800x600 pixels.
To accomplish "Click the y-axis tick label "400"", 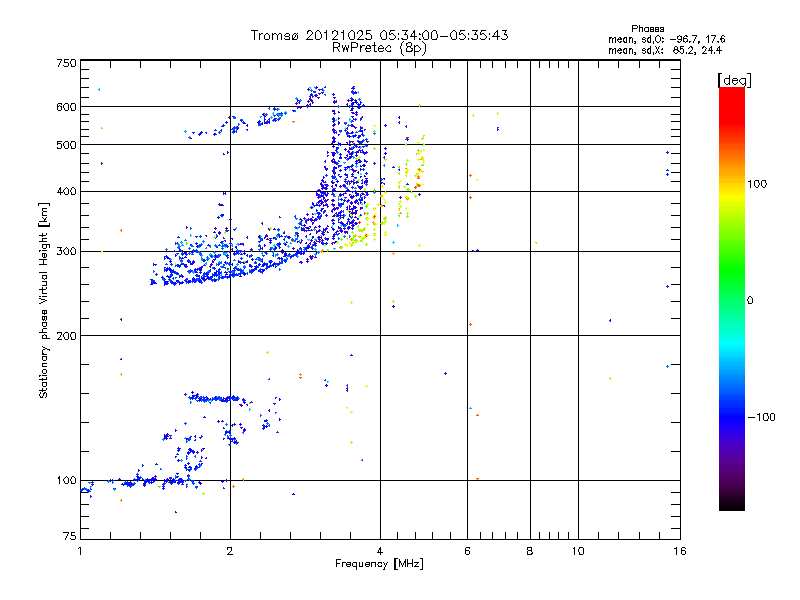I will tap(66, 191).
